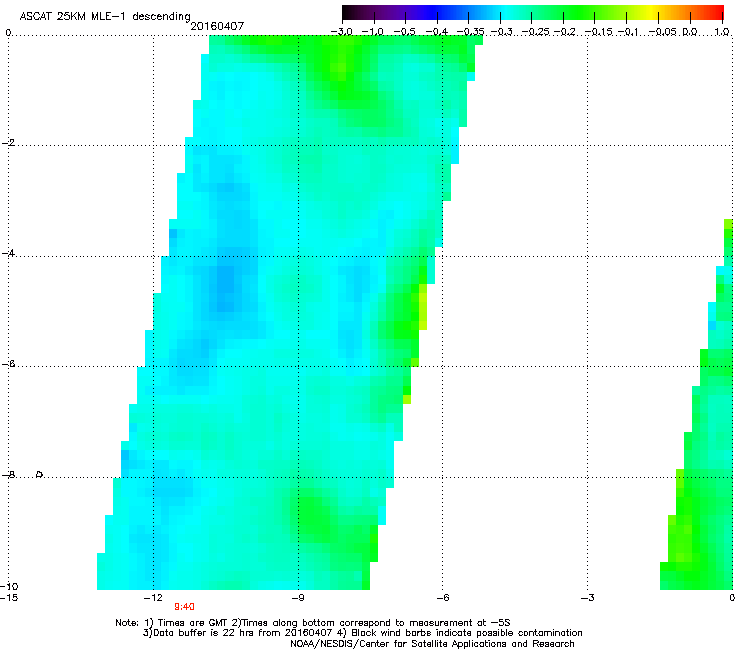Click the note line "3)Data buffer is 22 hrs"
740x650 pixels.
click(x=362, y=633)
